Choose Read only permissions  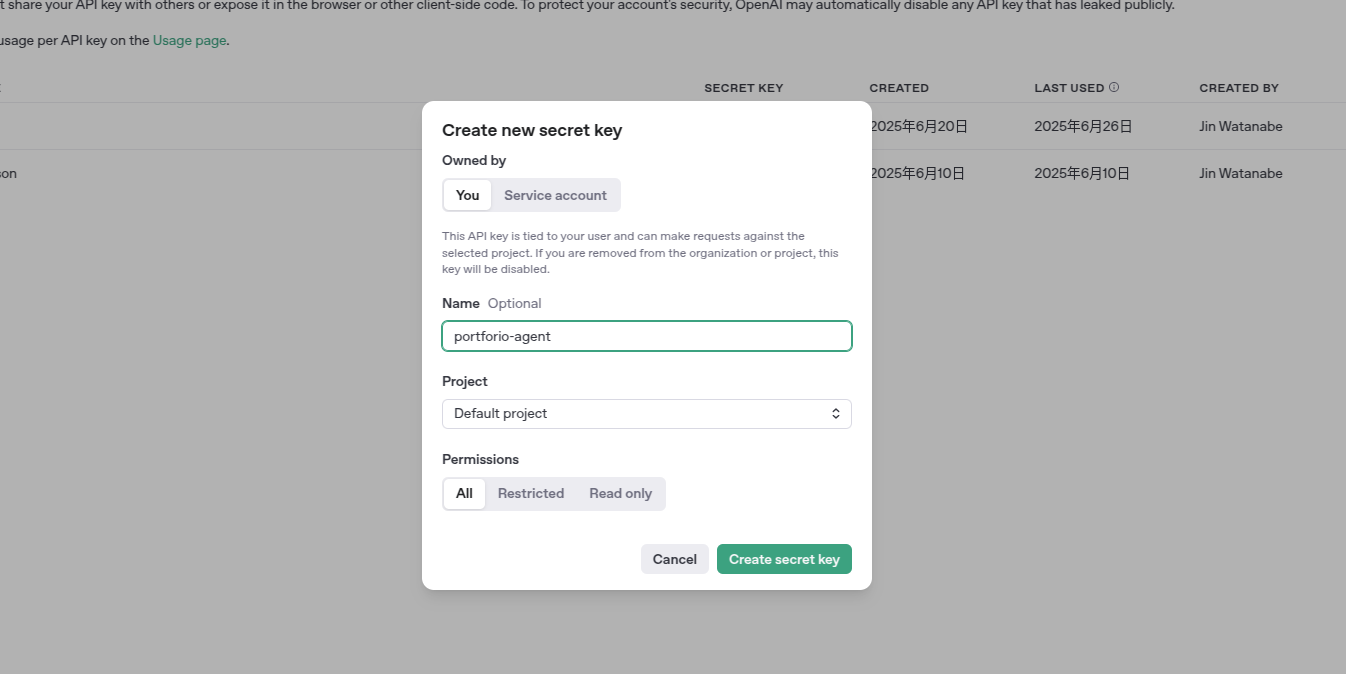click(x=620, y=493)
